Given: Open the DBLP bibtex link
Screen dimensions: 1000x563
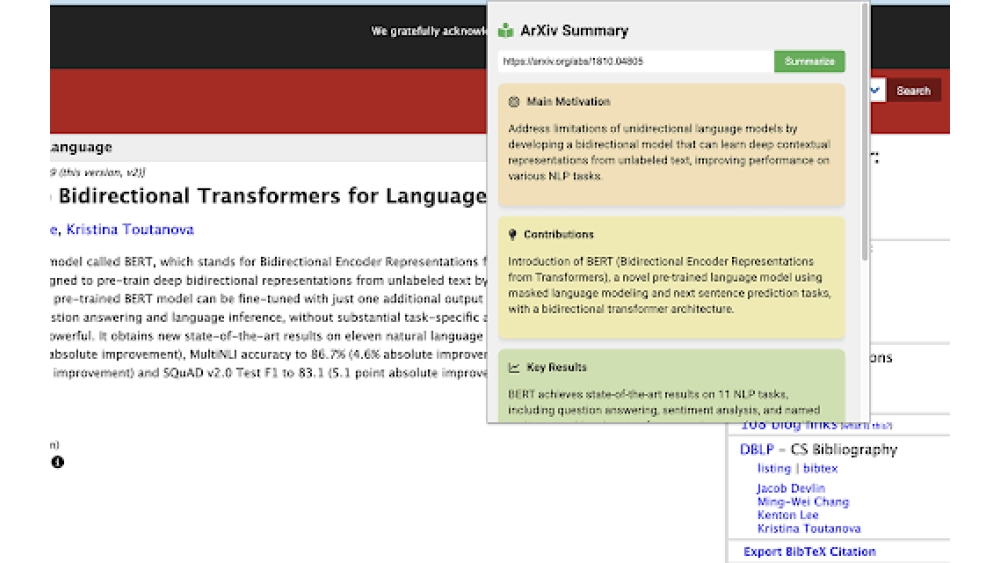Looking at the screenshot, I should point(820,469).
